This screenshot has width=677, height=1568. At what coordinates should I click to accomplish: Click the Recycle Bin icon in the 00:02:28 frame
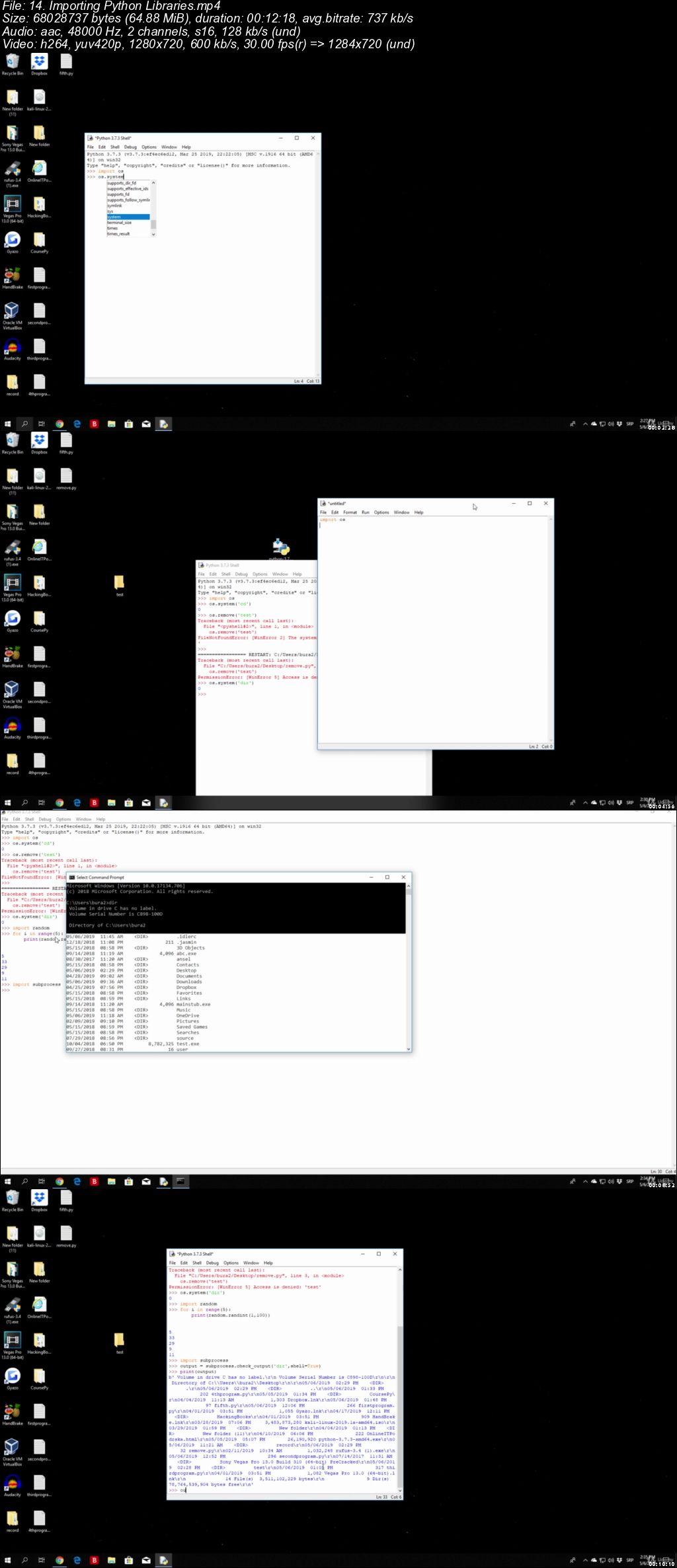click(x=12, y=65)
